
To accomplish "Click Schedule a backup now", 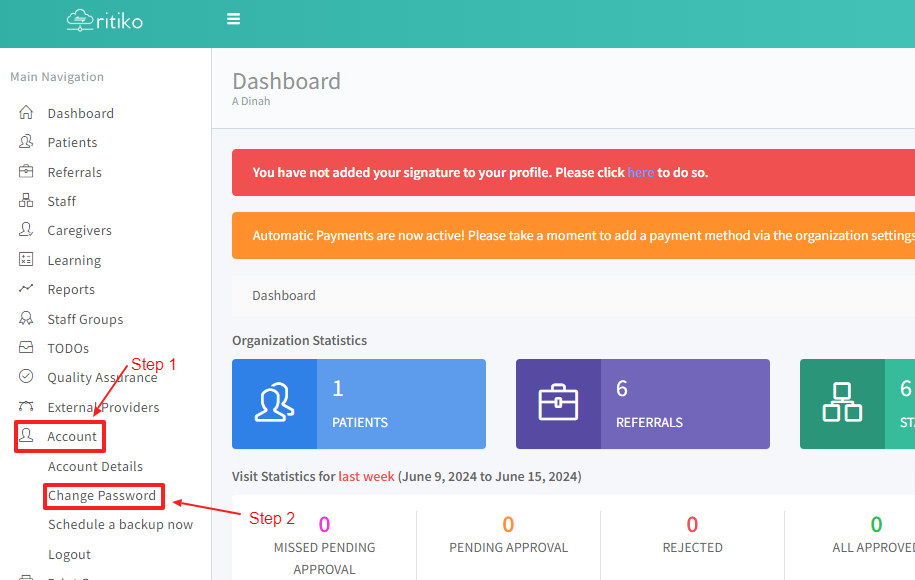I will coord(120,524).
